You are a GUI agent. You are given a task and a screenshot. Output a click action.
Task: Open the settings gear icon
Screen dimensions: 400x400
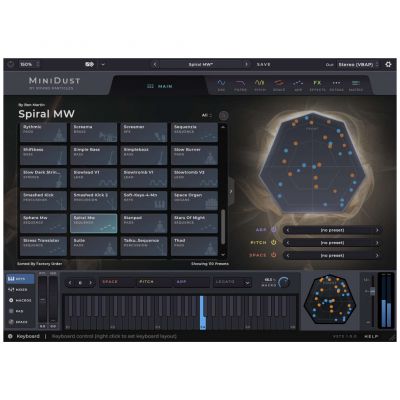click(x=388, y=64)
